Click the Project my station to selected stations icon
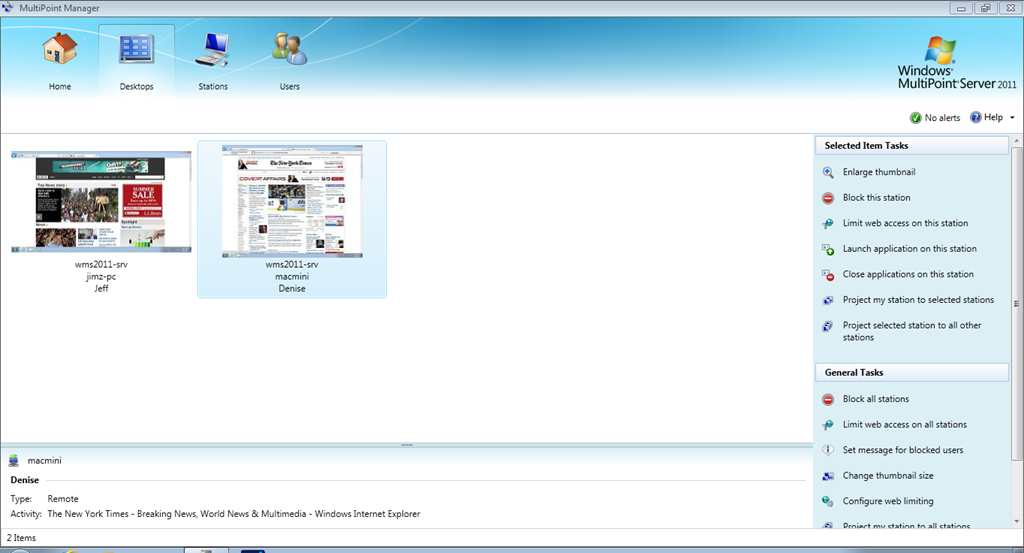 click(828, 300)
